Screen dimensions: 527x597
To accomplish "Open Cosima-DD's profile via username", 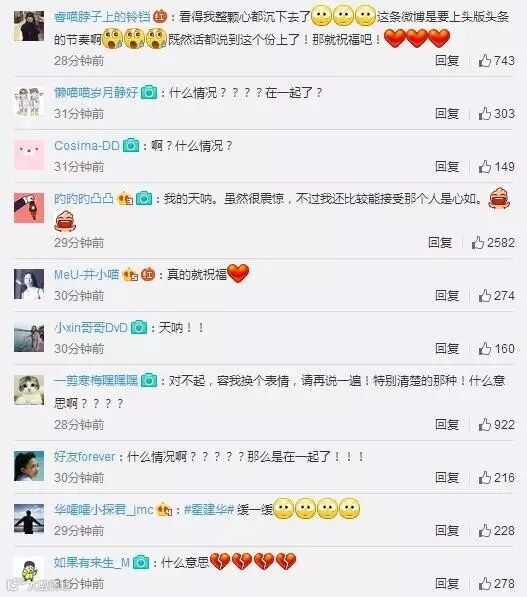I will tap(87, 145).
